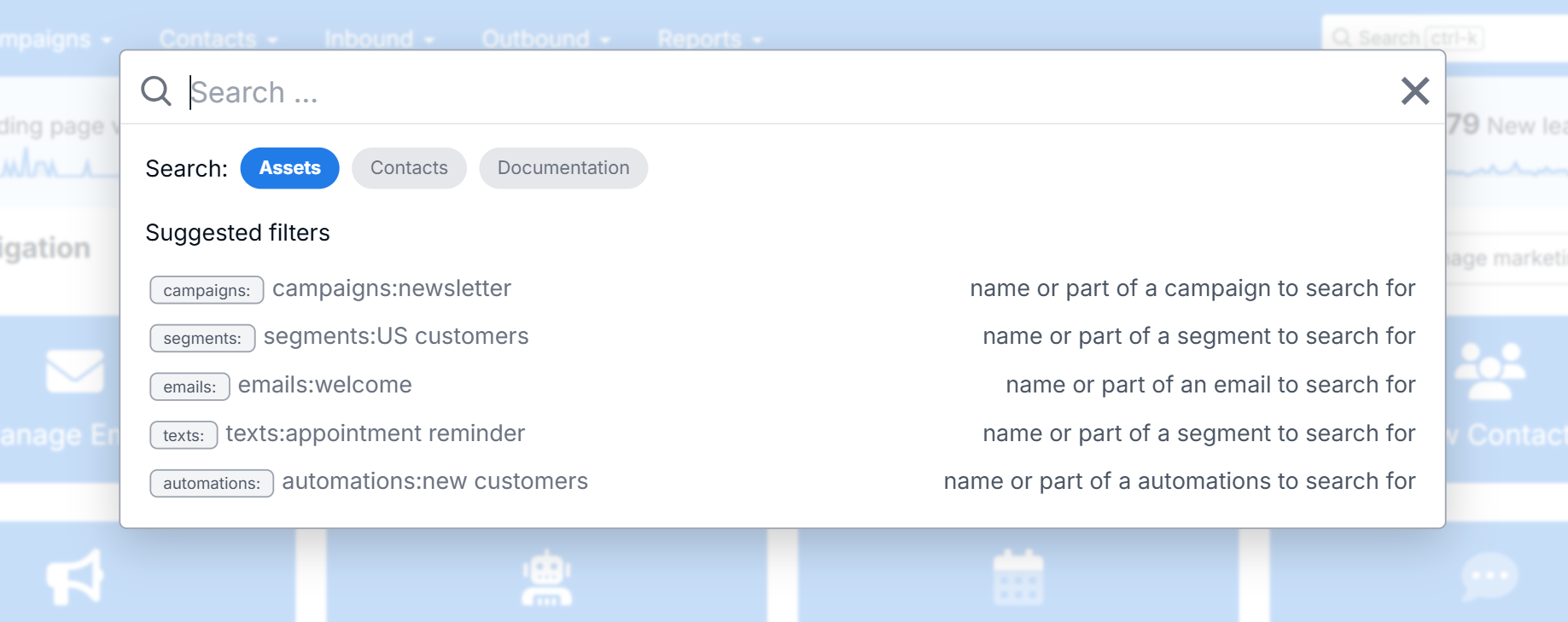Open the Contacts dropdown menu
This screenshot has height=622, width=1568.
(x=218, y=39)
